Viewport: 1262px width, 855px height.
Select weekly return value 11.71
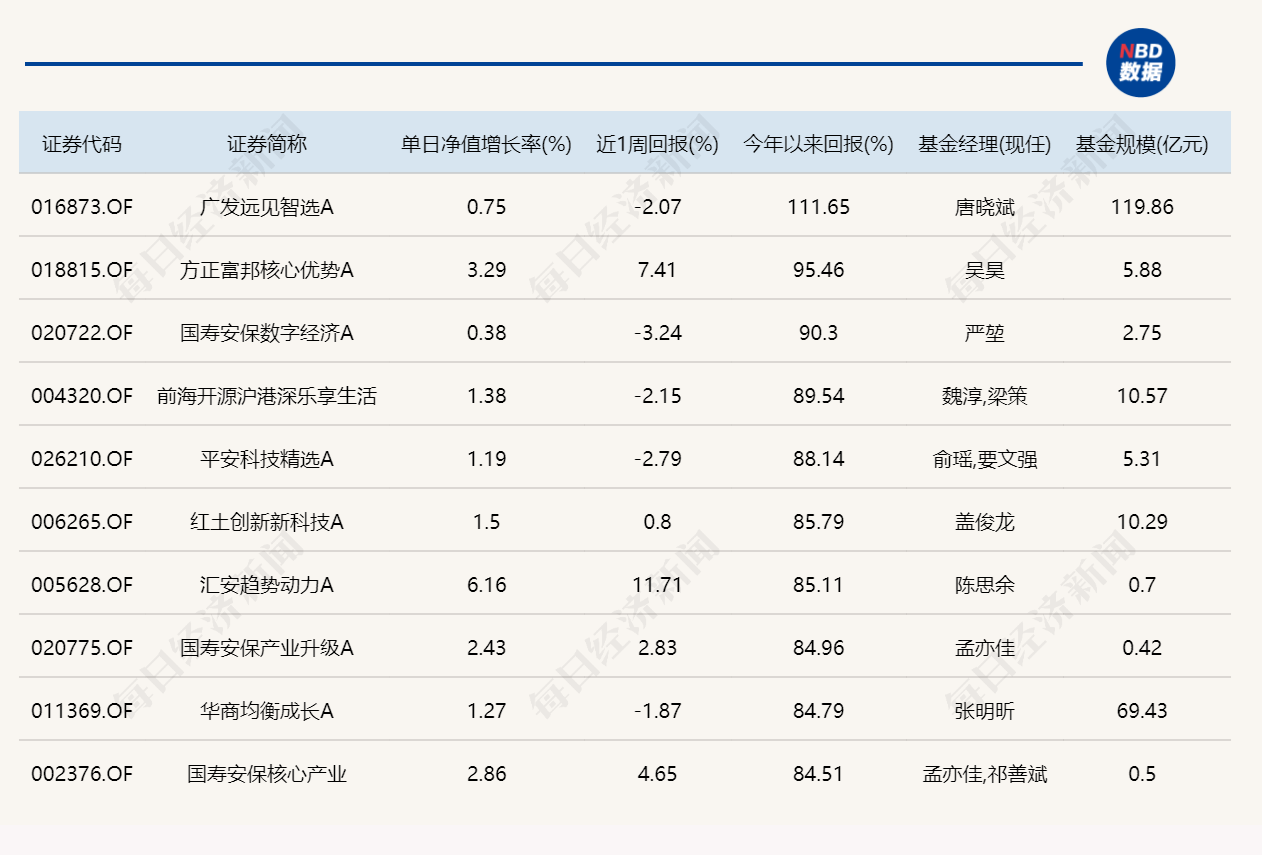(658, 585)
